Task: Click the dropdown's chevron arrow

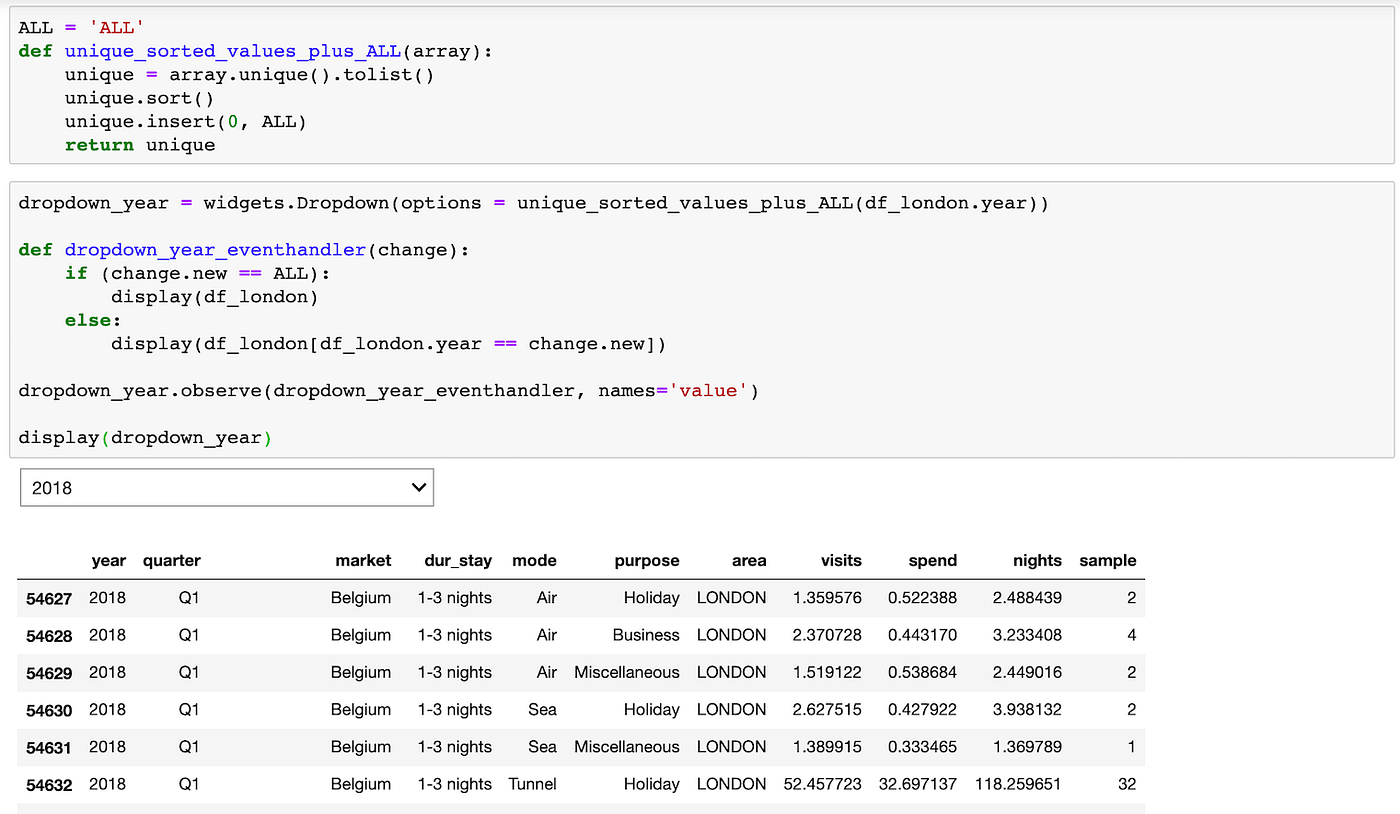Action: coord(418,487)
